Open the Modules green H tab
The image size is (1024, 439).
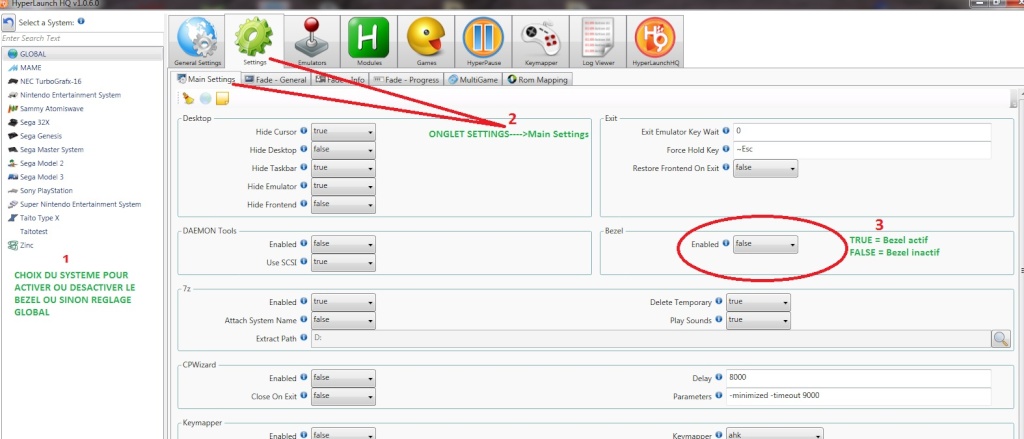(x=369, y=42)
